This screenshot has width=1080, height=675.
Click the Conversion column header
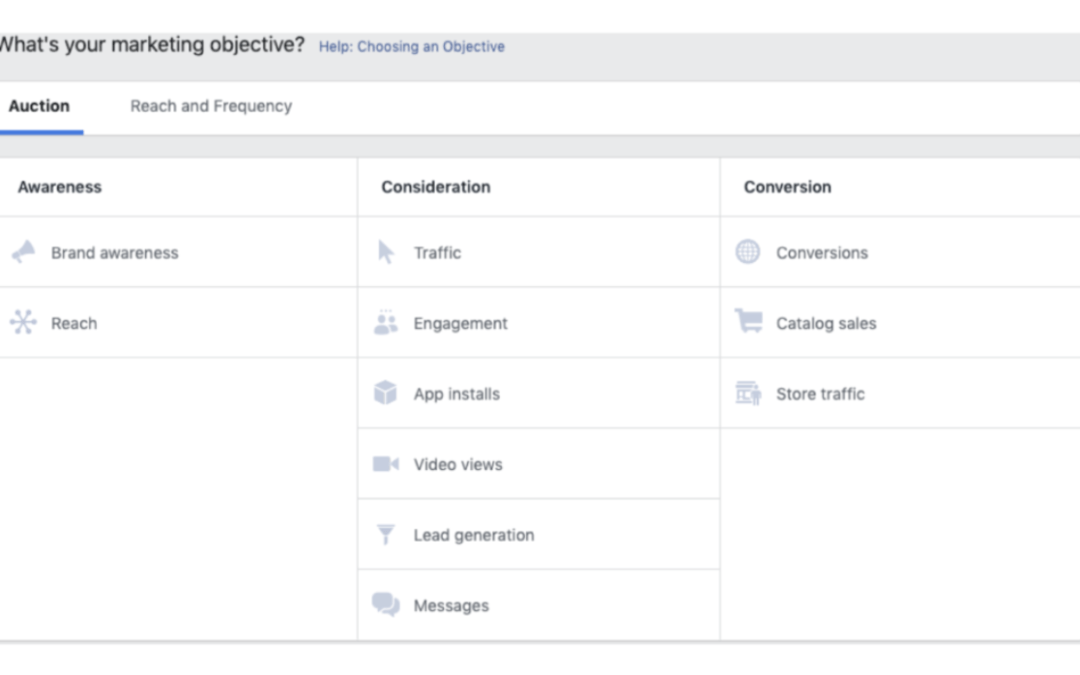[787, 187]
